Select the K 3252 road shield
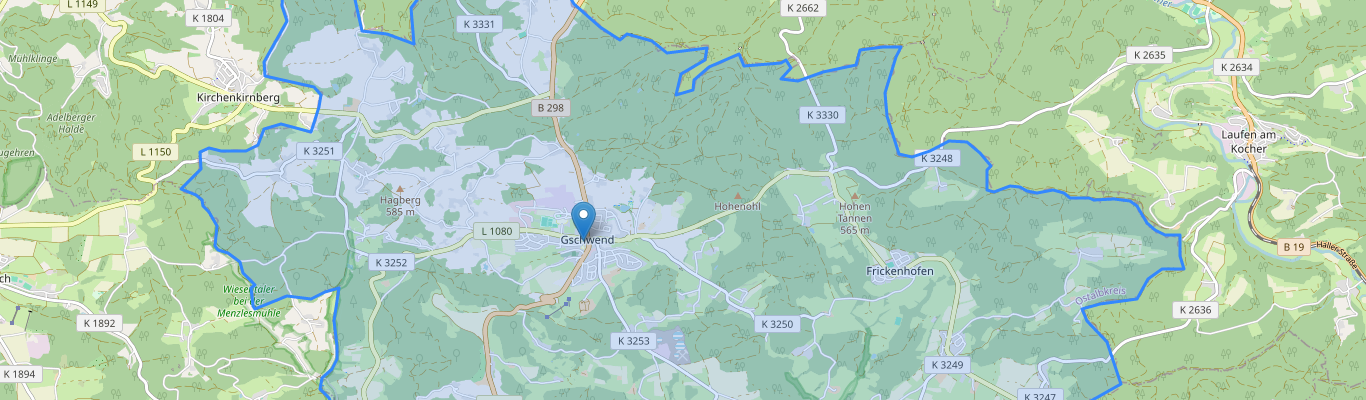Screen dimensions: 1366x400 point(391,262)
